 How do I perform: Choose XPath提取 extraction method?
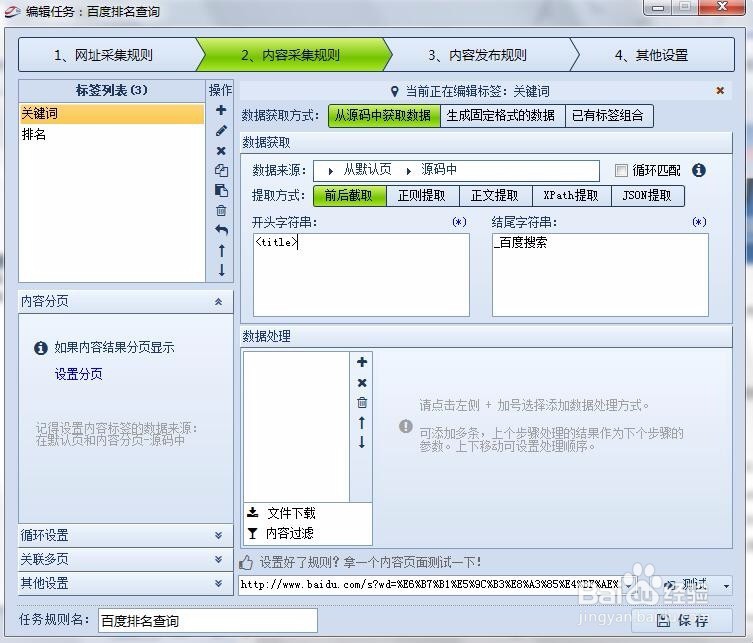(x=571, y=195)
